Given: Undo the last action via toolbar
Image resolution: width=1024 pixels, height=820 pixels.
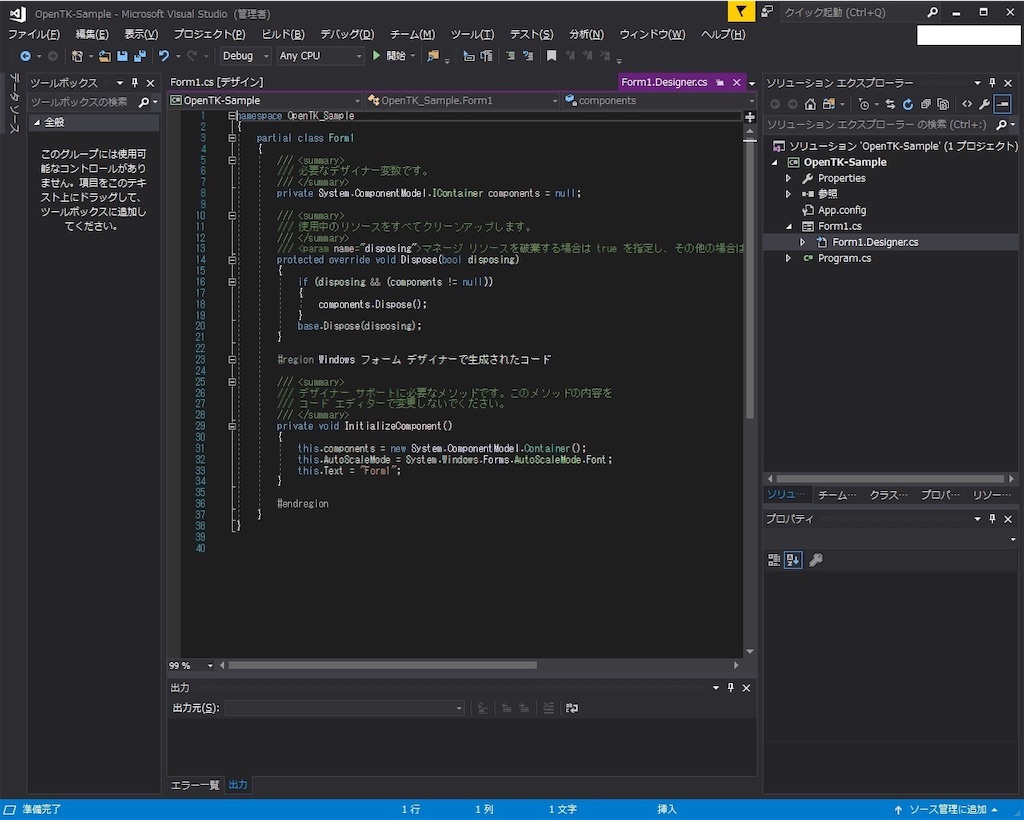Looking at the screenshot, I should click(164, 56).
